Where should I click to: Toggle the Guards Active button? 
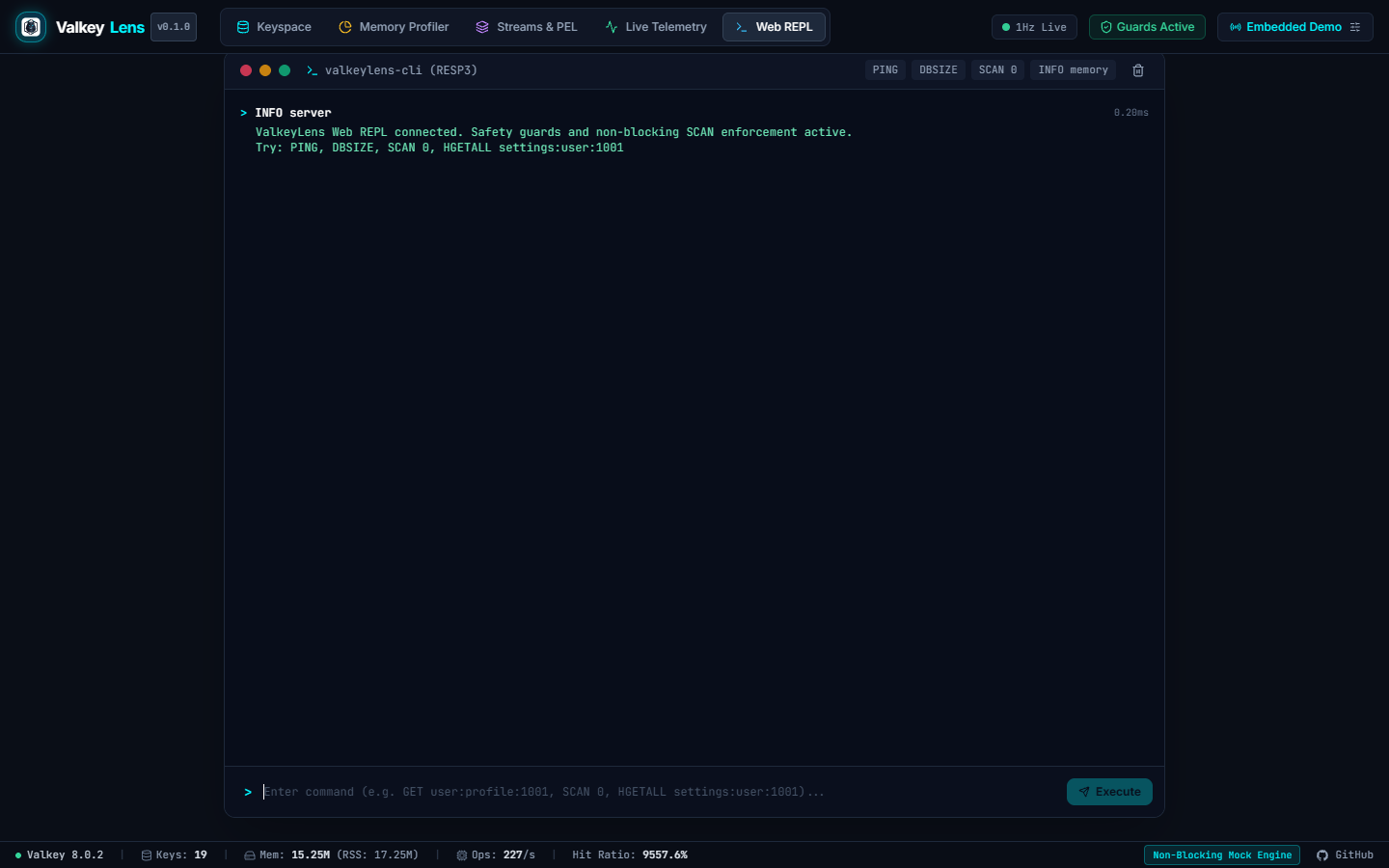click(1147, 27)
